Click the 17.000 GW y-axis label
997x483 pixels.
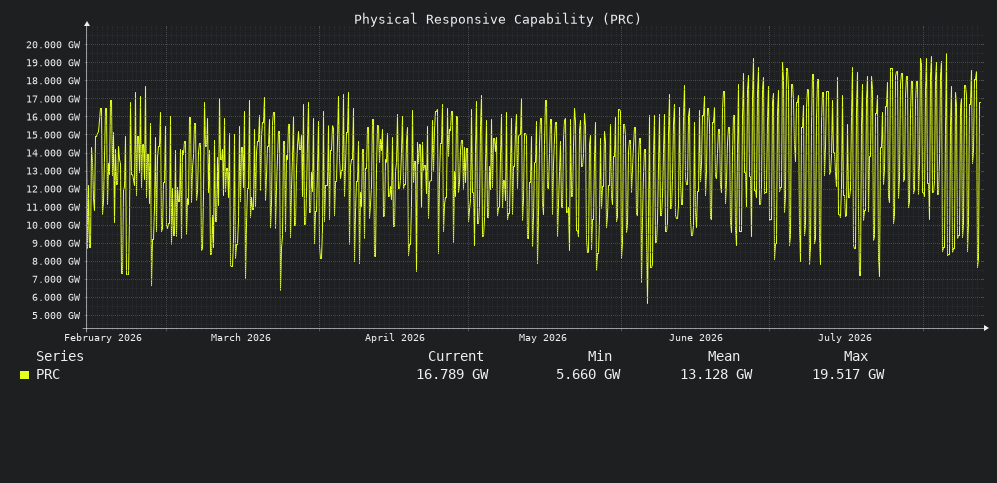53,99
